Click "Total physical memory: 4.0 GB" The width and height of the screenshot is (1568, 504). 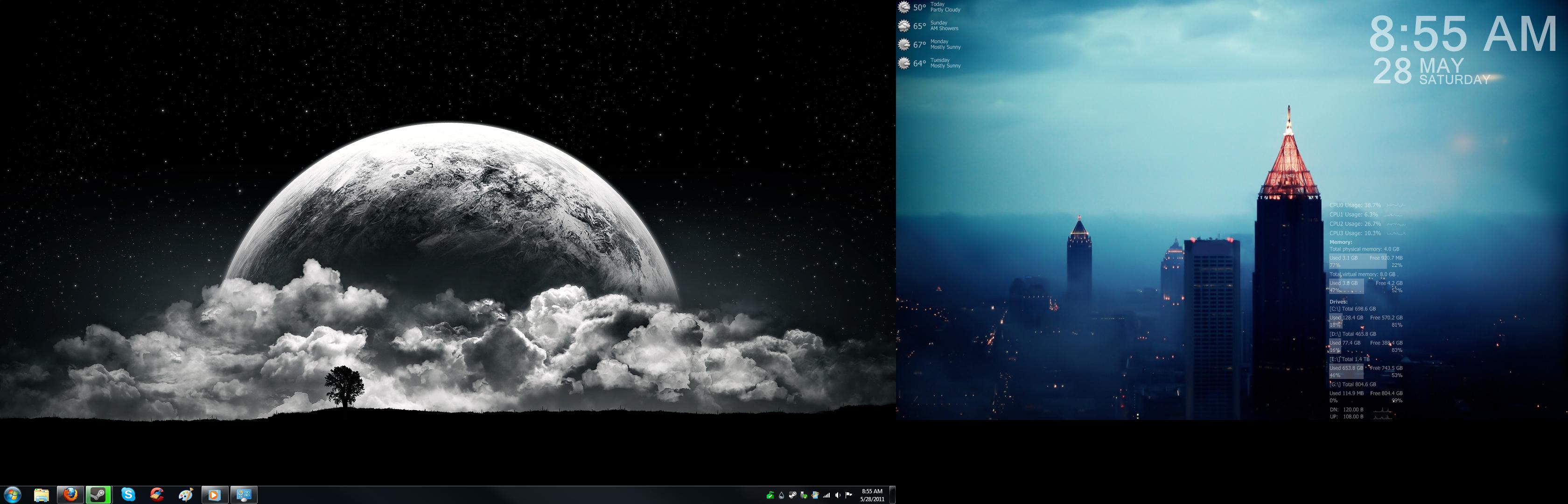[1364, 249]
